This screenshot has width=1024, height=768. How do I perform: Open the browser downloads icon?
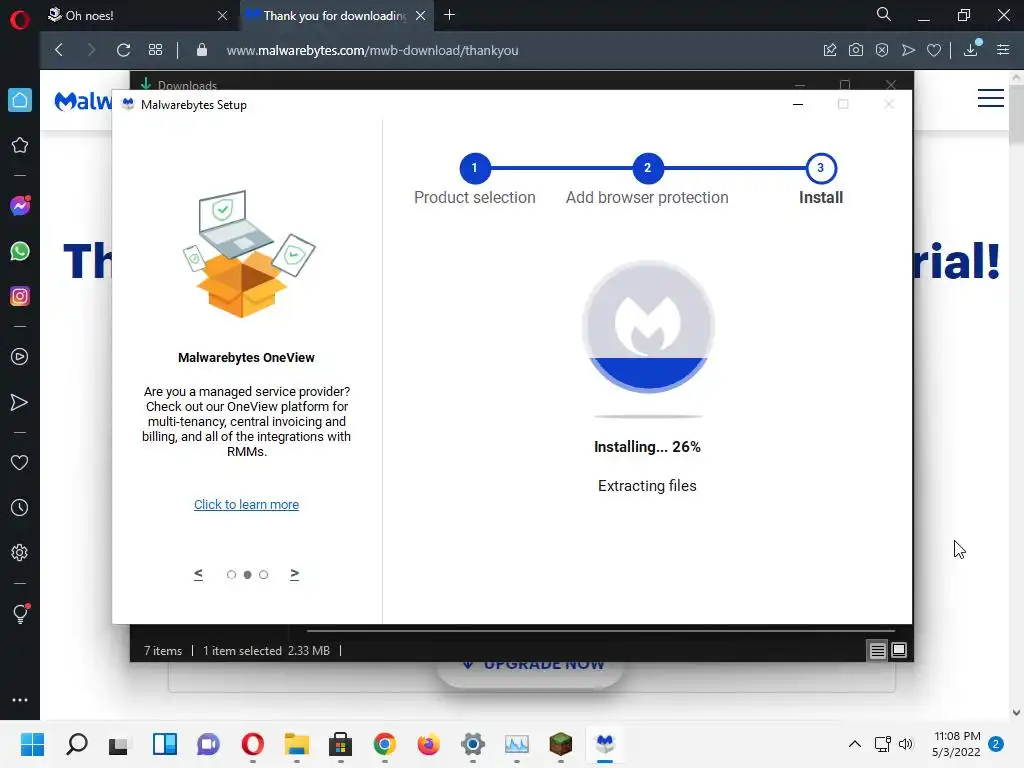(971, 49)
